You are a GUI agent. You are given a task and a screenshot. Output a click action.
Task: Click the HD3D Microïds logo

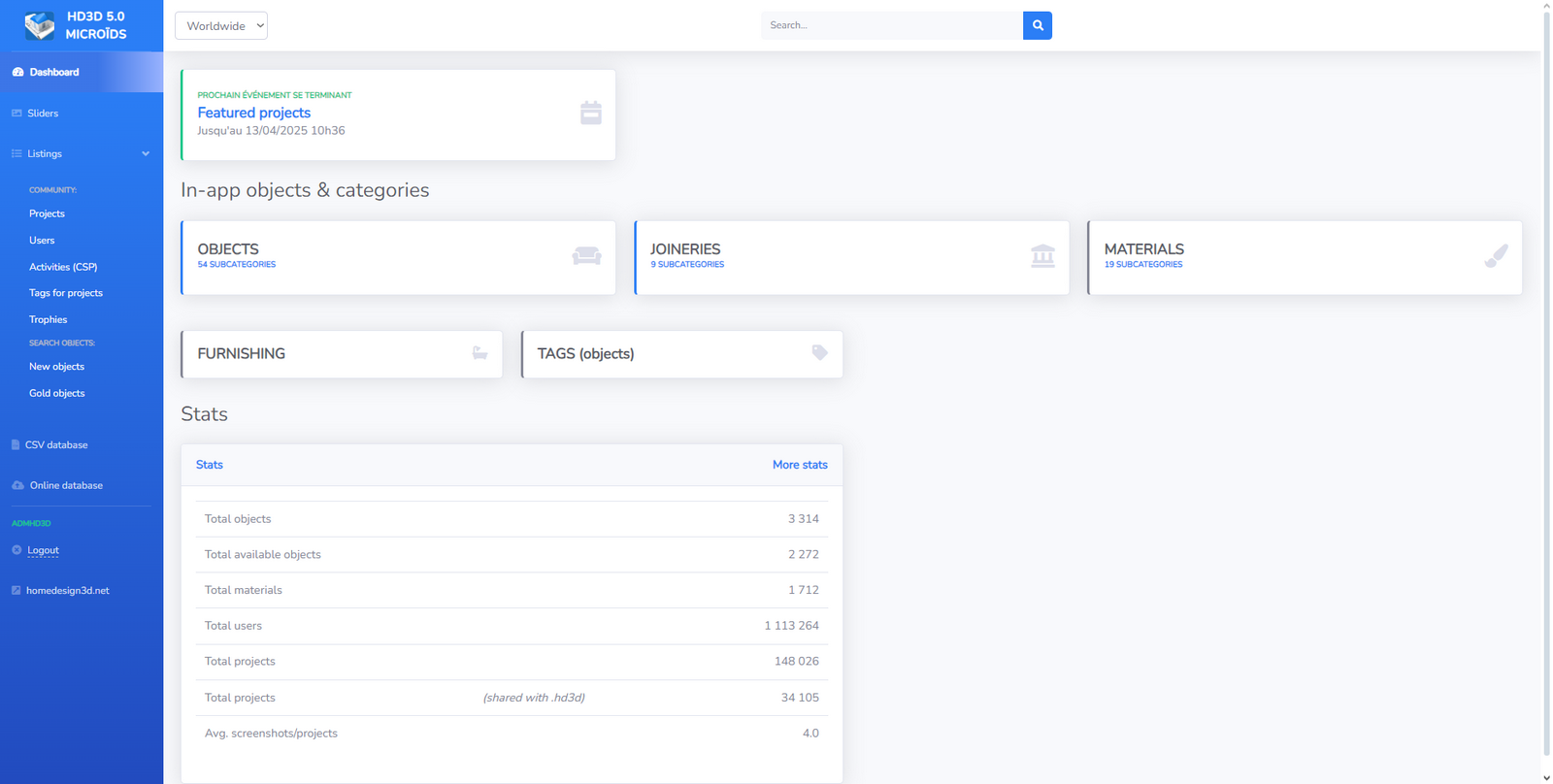click(41, 25)
